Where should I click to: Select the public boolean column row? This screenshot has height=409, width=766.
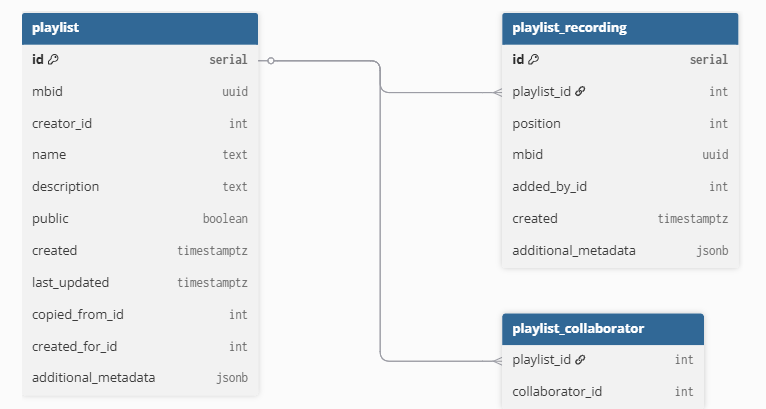tap(140, 218)
